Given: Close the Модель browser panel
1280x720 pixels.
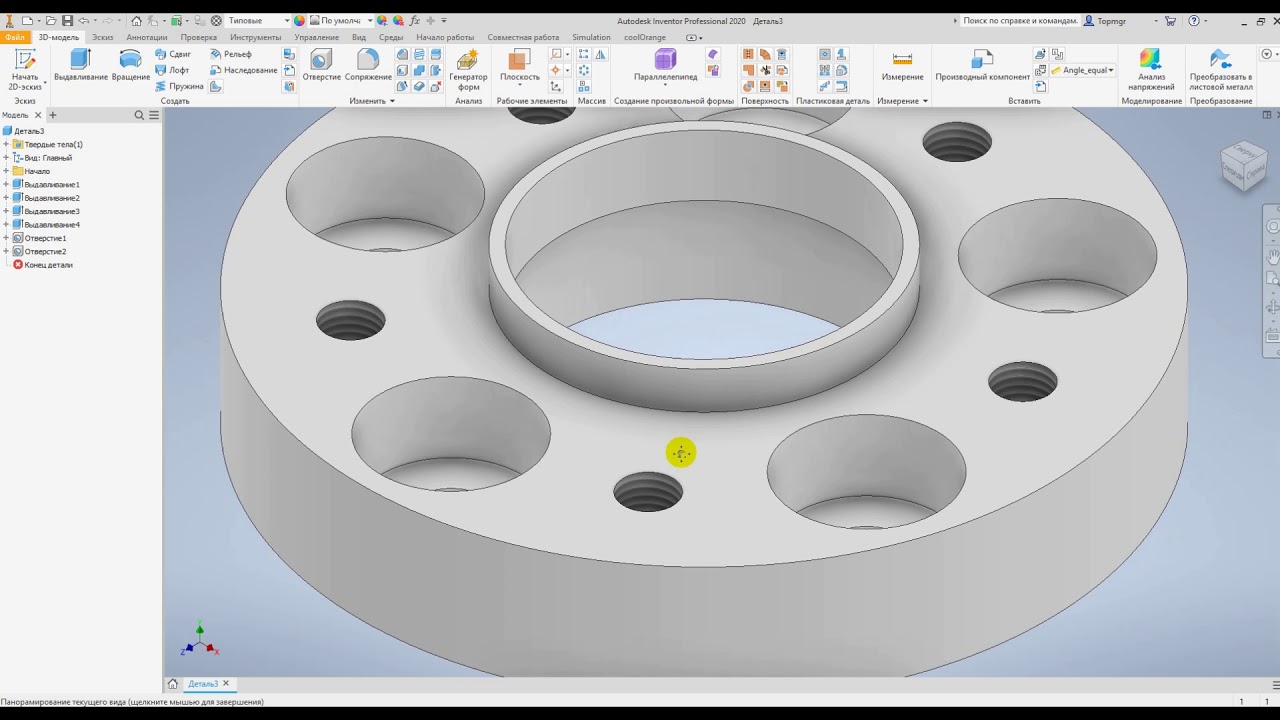Looking at the screenshot, I should pyautogui.click(x=38, y=116).
